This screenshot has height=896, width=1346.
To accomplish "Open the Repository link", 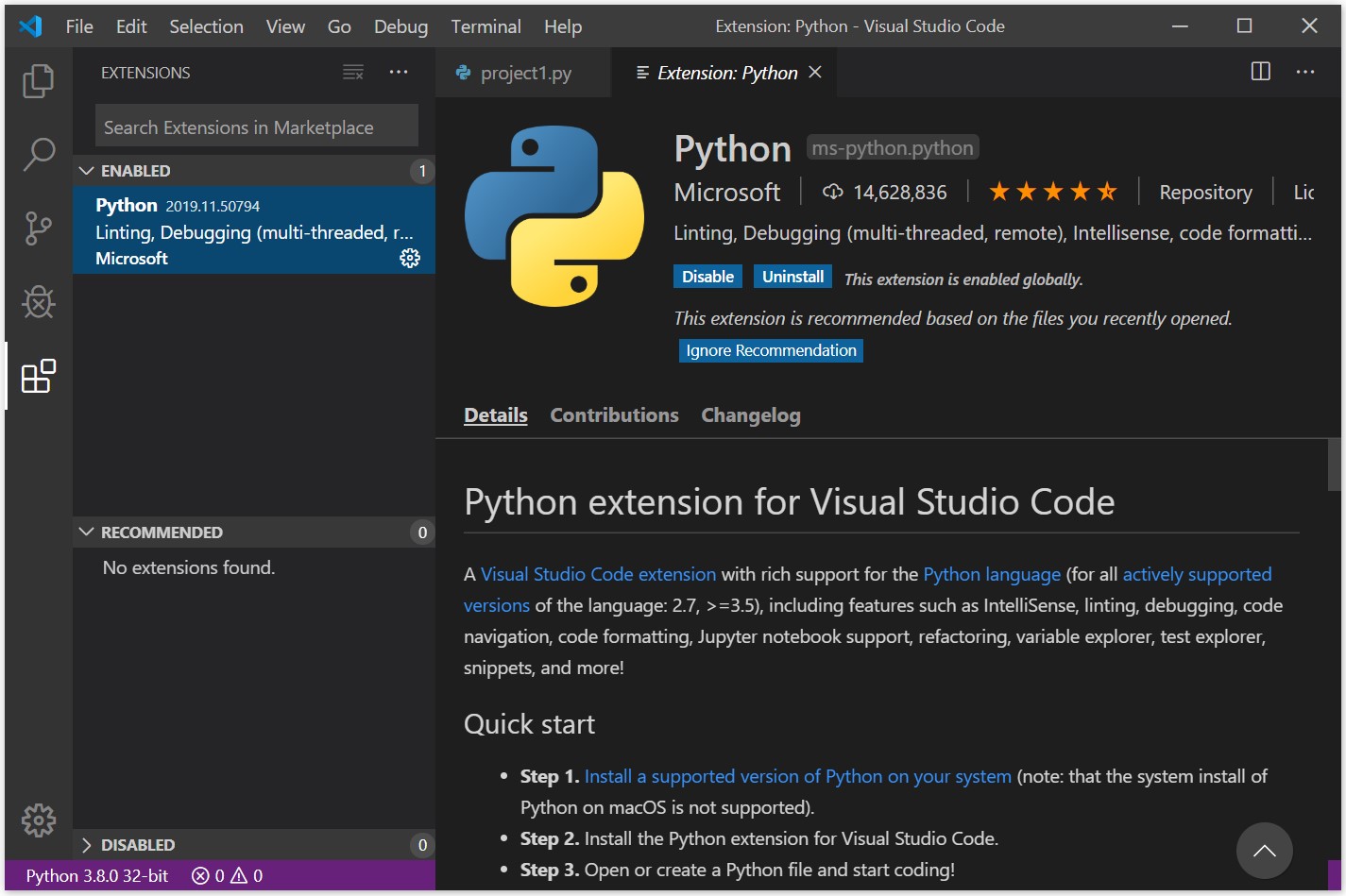I will (1205, 193).
